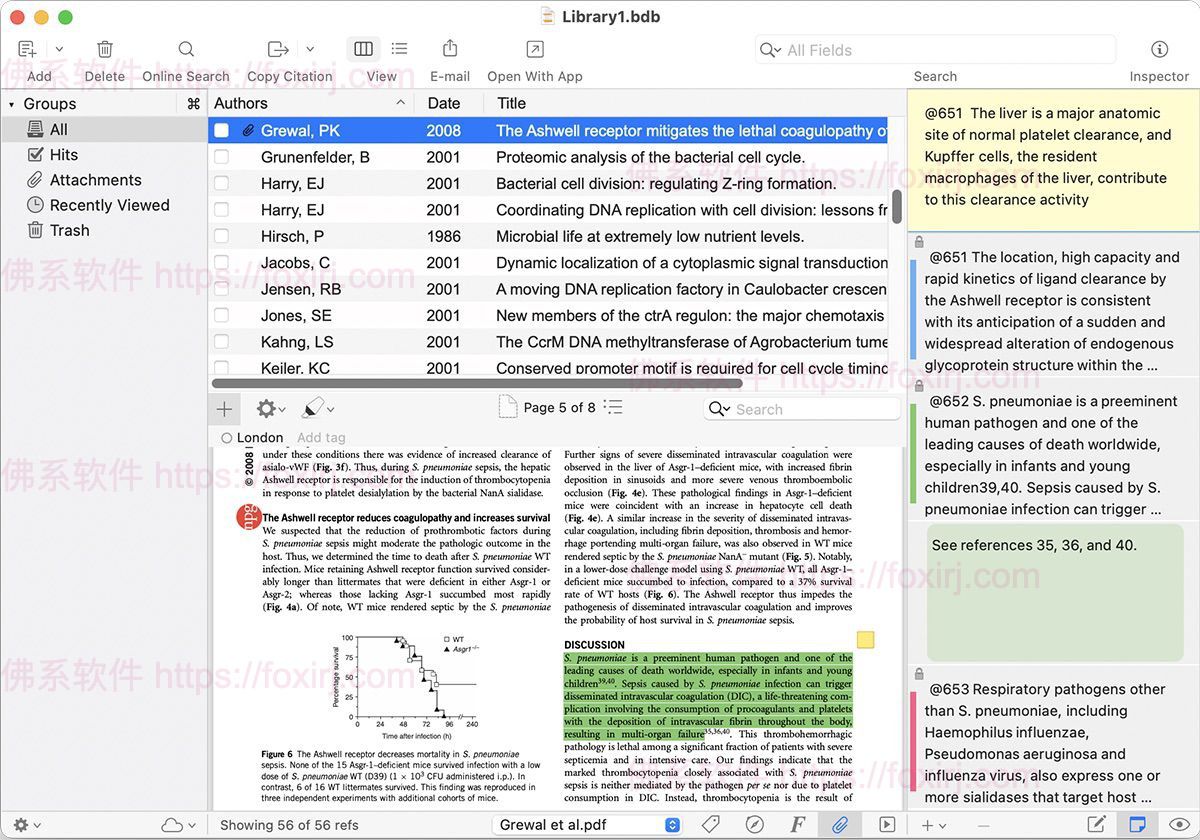Click the Online Search toolbar icon

click(x=186, y=50)
